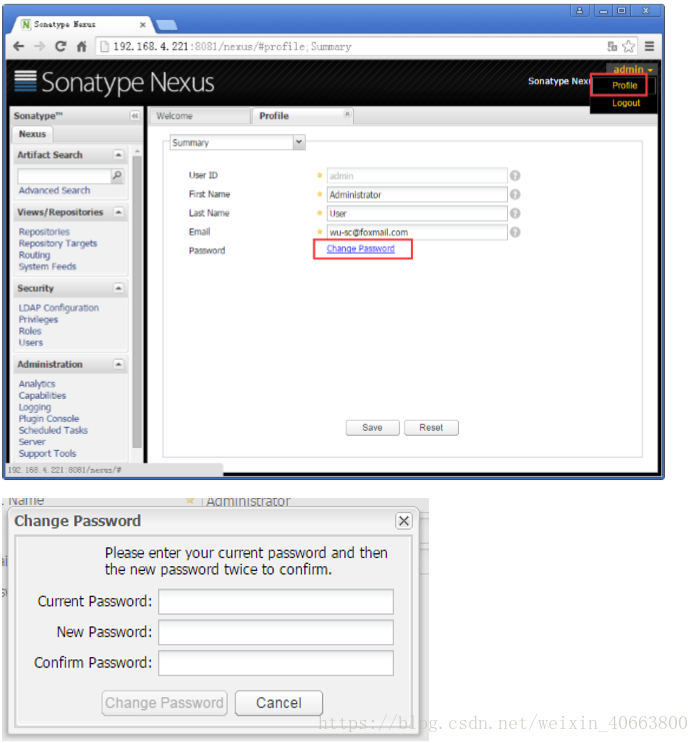Viewport: 699px width, 743px height.
Task: Switch to the Welcome tab
Action: 199,116
